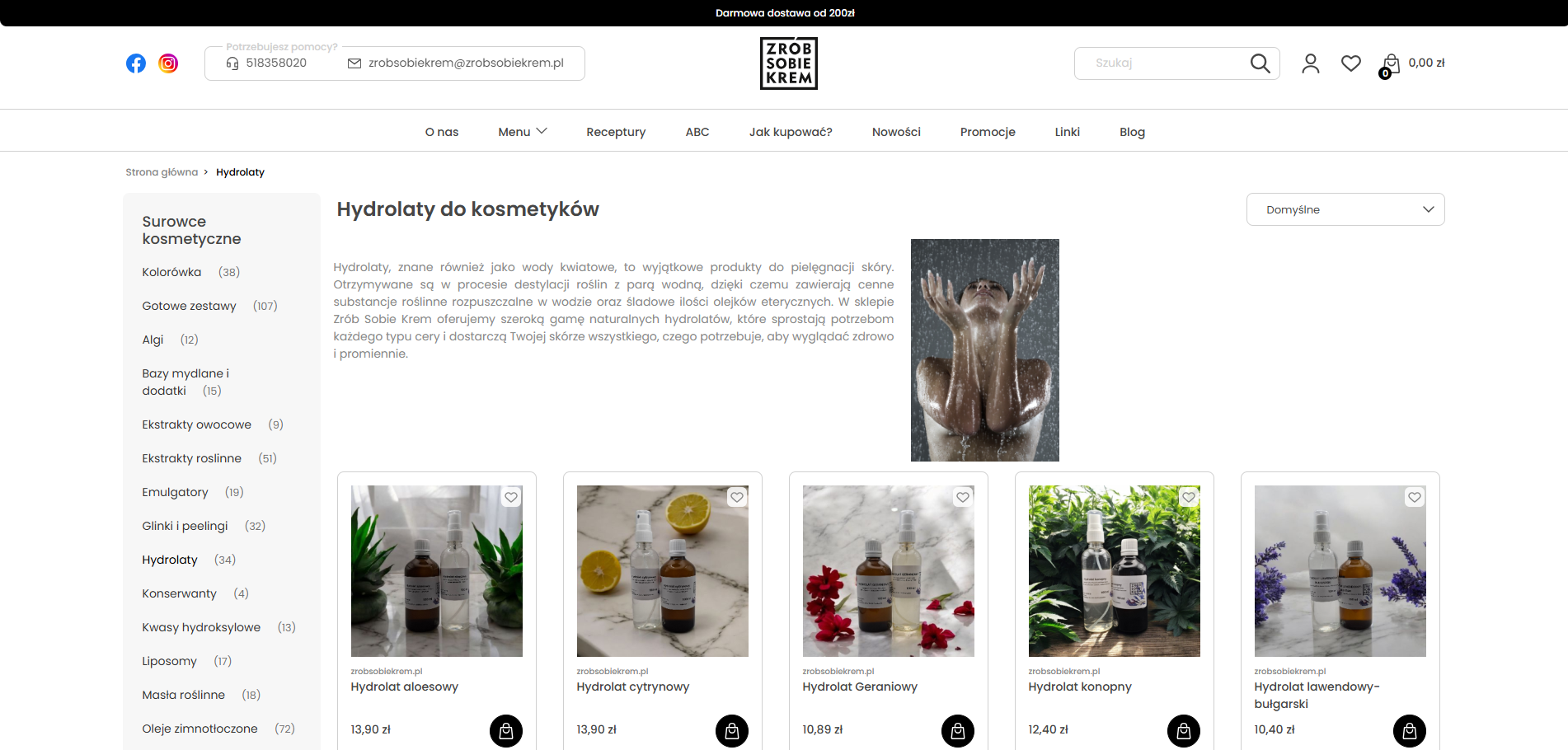Add Hydrolat Geraniowy to cart
Viewport: 1568px width, 750px height.
coord(958,731)
